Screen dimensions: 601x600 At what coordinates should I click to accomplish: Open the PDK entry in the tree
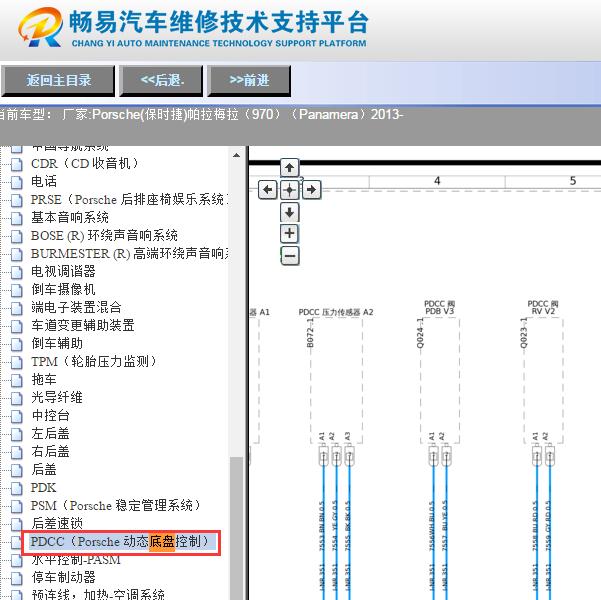click(x=43, y=488)
